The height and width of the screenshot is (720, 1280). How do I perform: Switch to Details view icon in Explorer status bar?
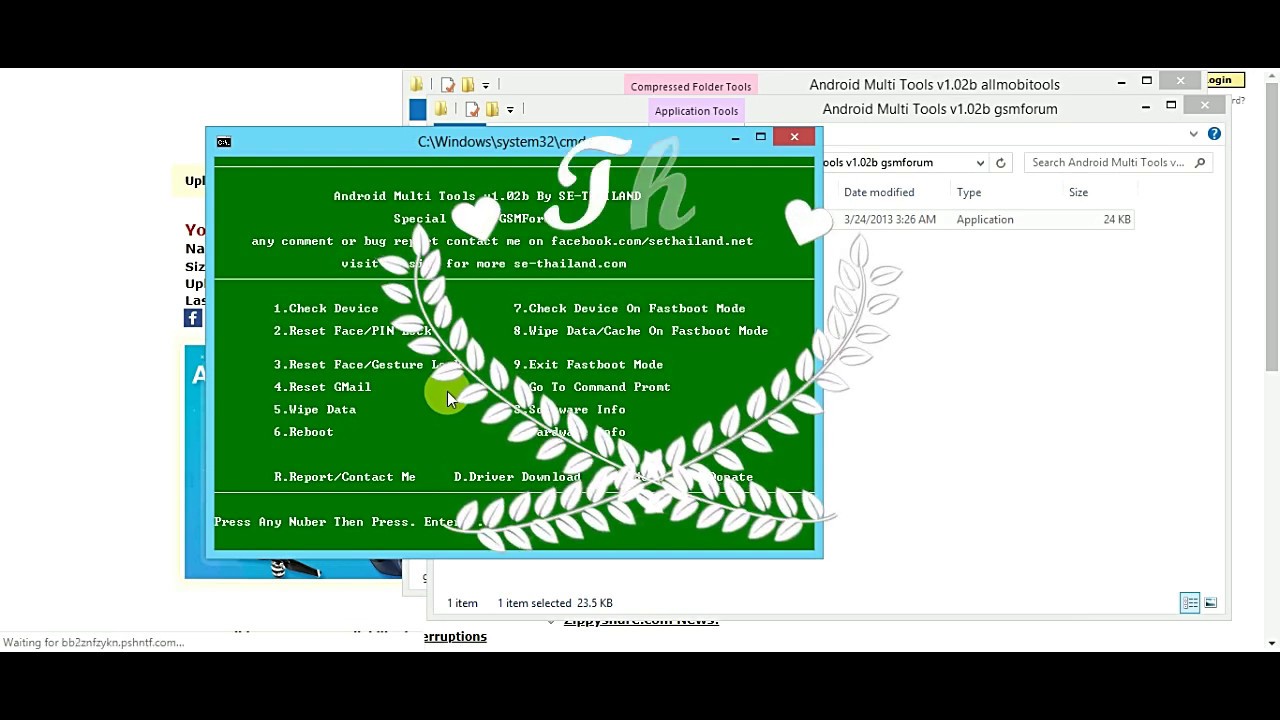click(1190, 602)
